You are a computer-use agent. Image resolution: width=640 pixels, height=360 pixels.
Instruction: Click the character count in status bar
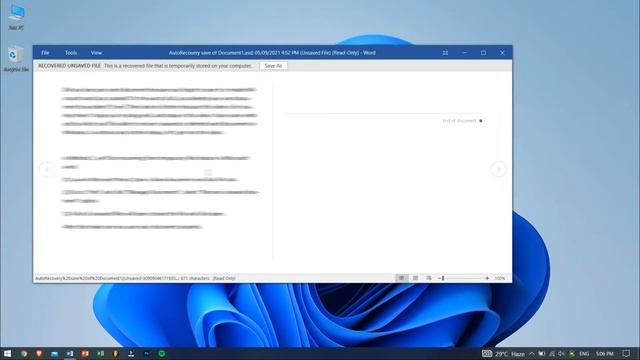[195, 278]
